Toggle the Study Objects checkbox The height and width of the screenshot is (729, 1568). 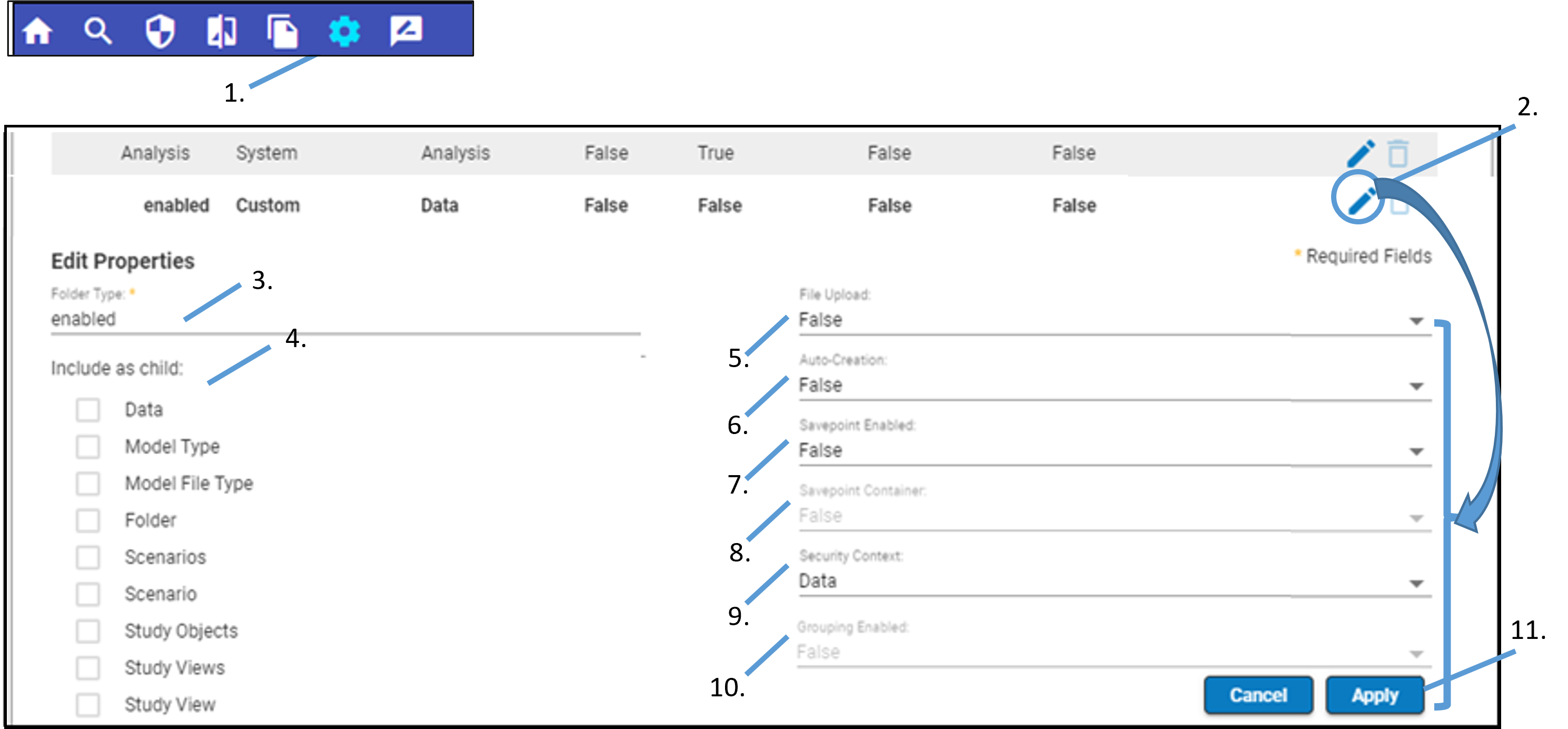coord(88,631)
